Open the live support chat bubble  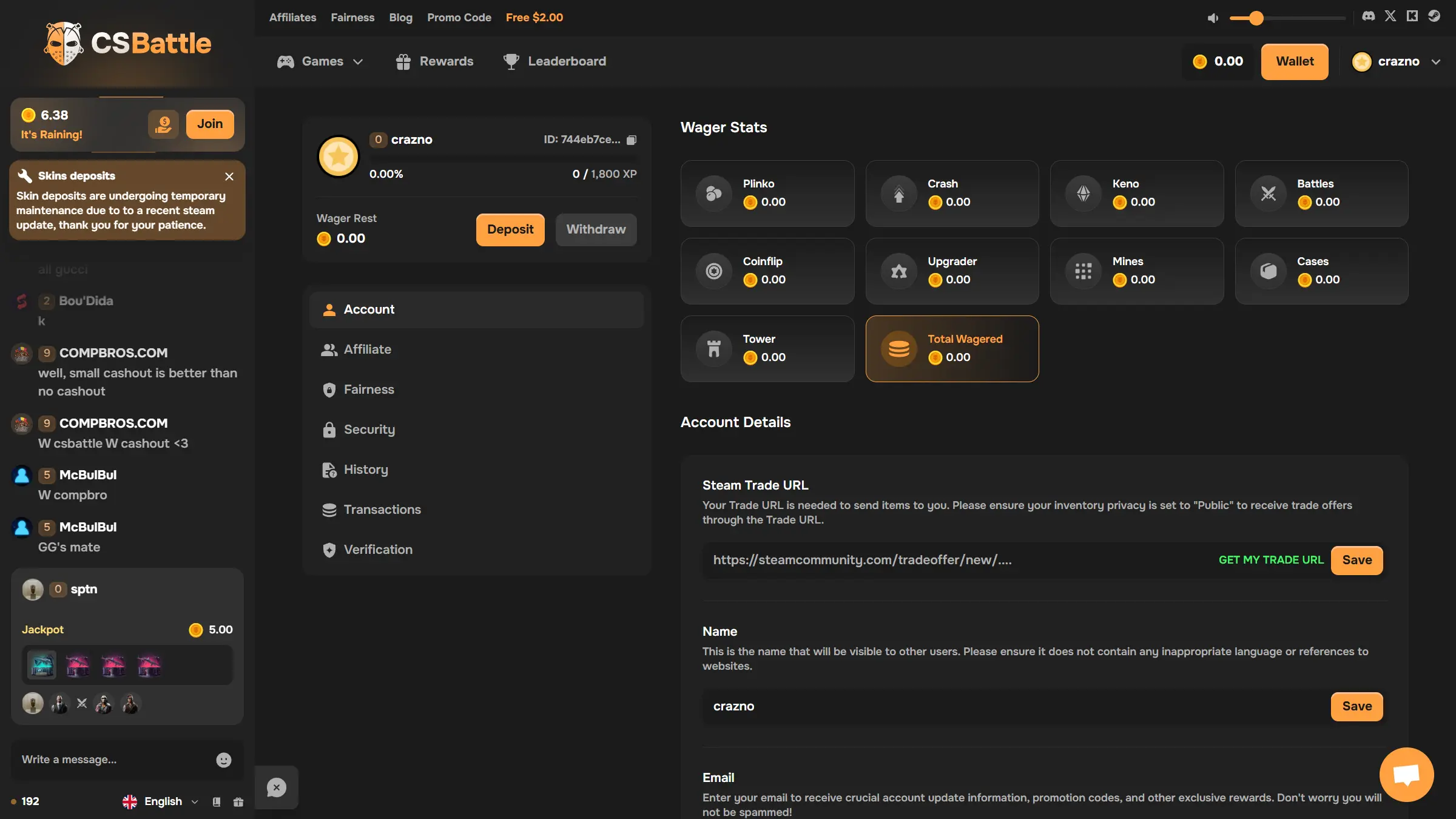[x=1406, y=775]
